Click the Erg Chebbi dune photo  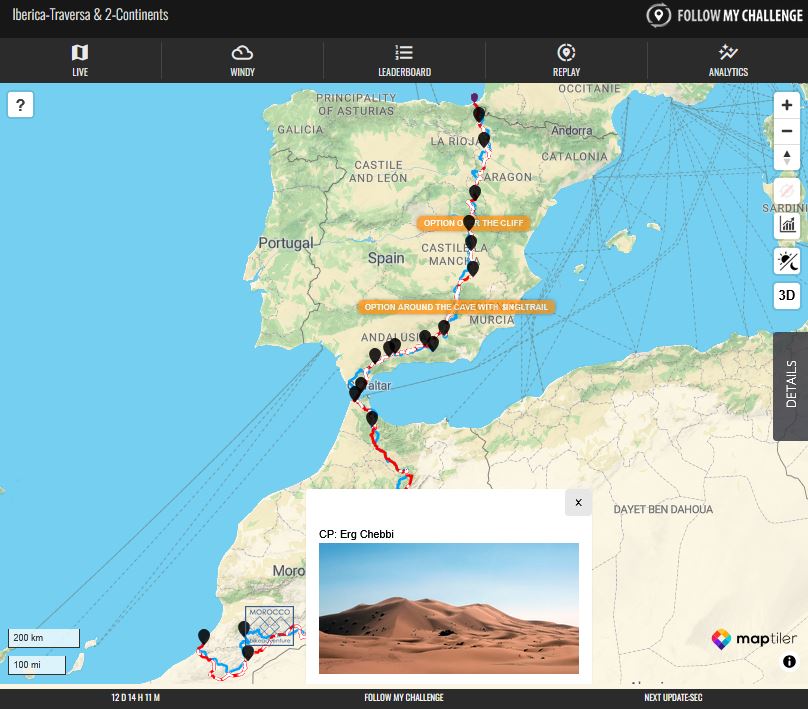(449, 608)
